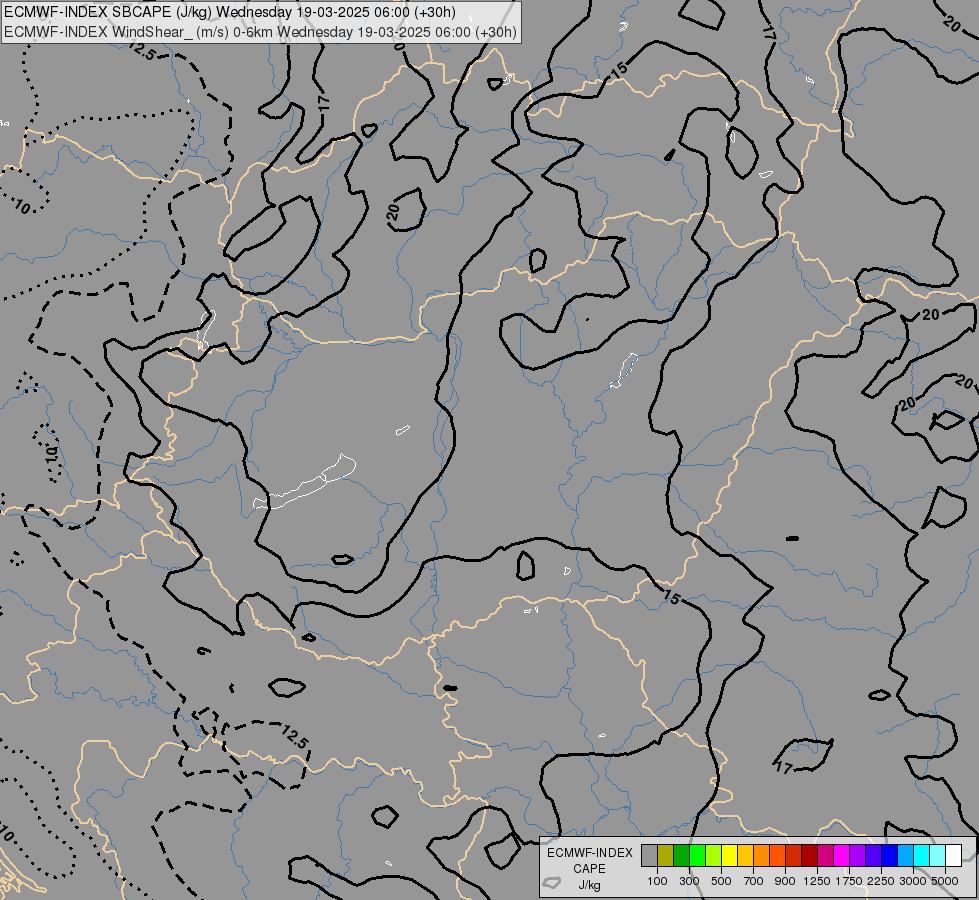The height and width of the screenshot is (900, 979).
Task: Click the legend value 900
Action: tap(785, 881)
